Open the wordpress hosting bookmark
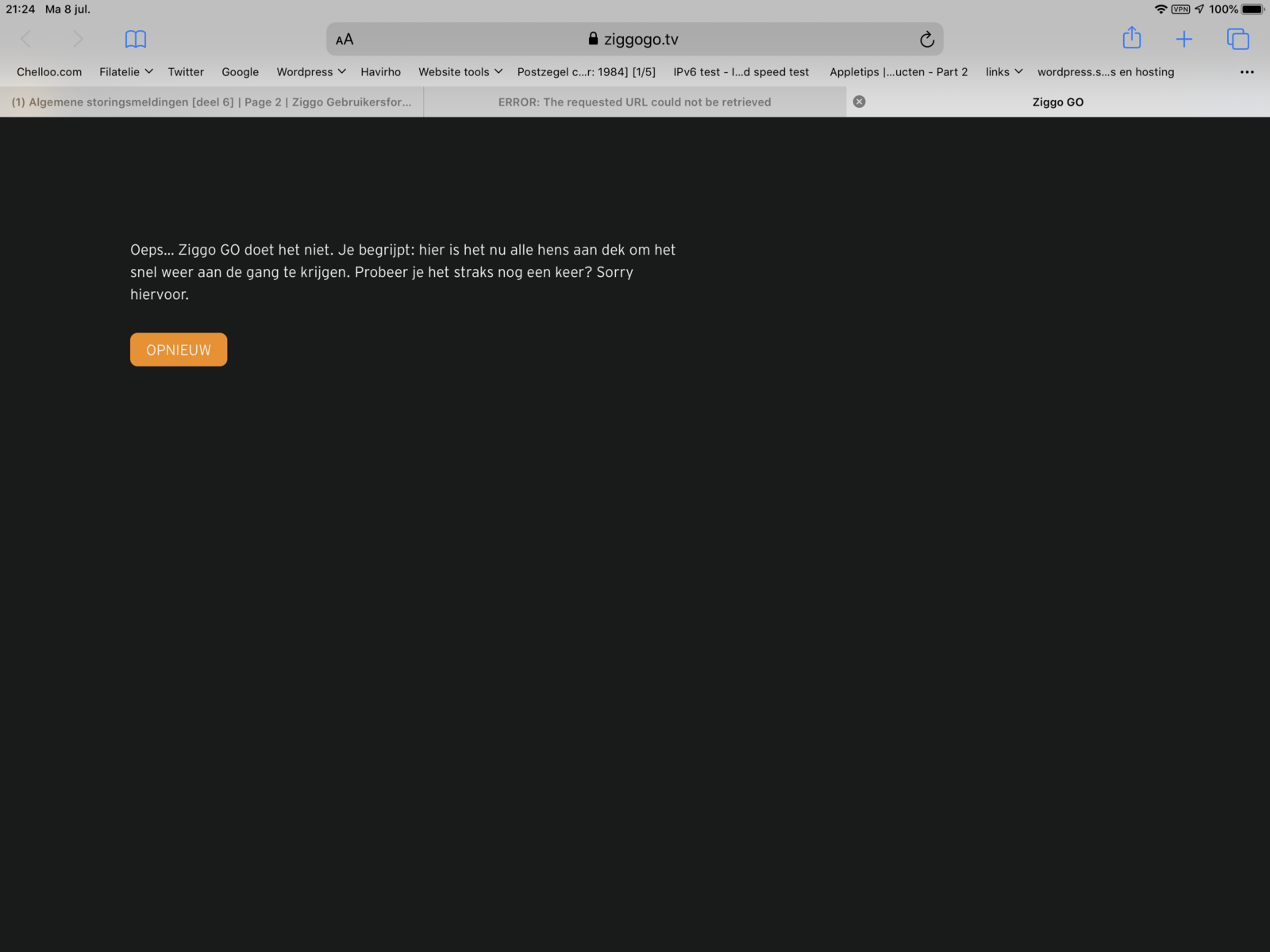The height and width of the screenshot is (952, 1270). (1106, 71)
